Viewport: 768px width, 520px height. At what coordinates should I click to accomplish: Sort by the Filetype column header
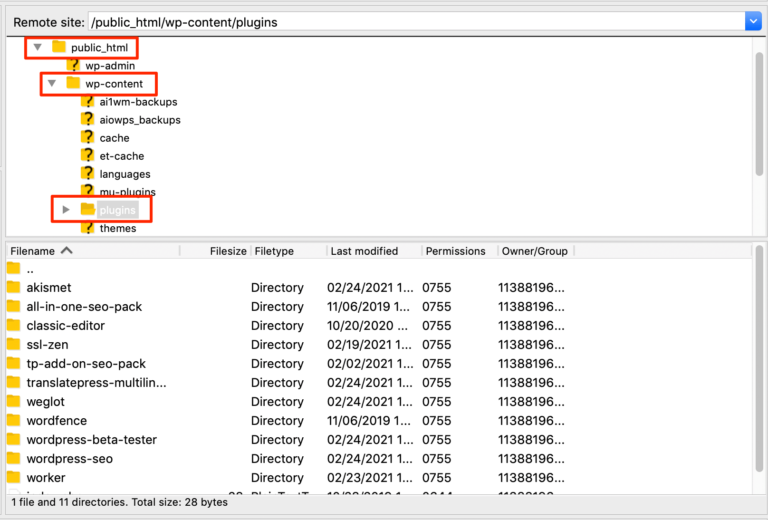pos(274,251)
